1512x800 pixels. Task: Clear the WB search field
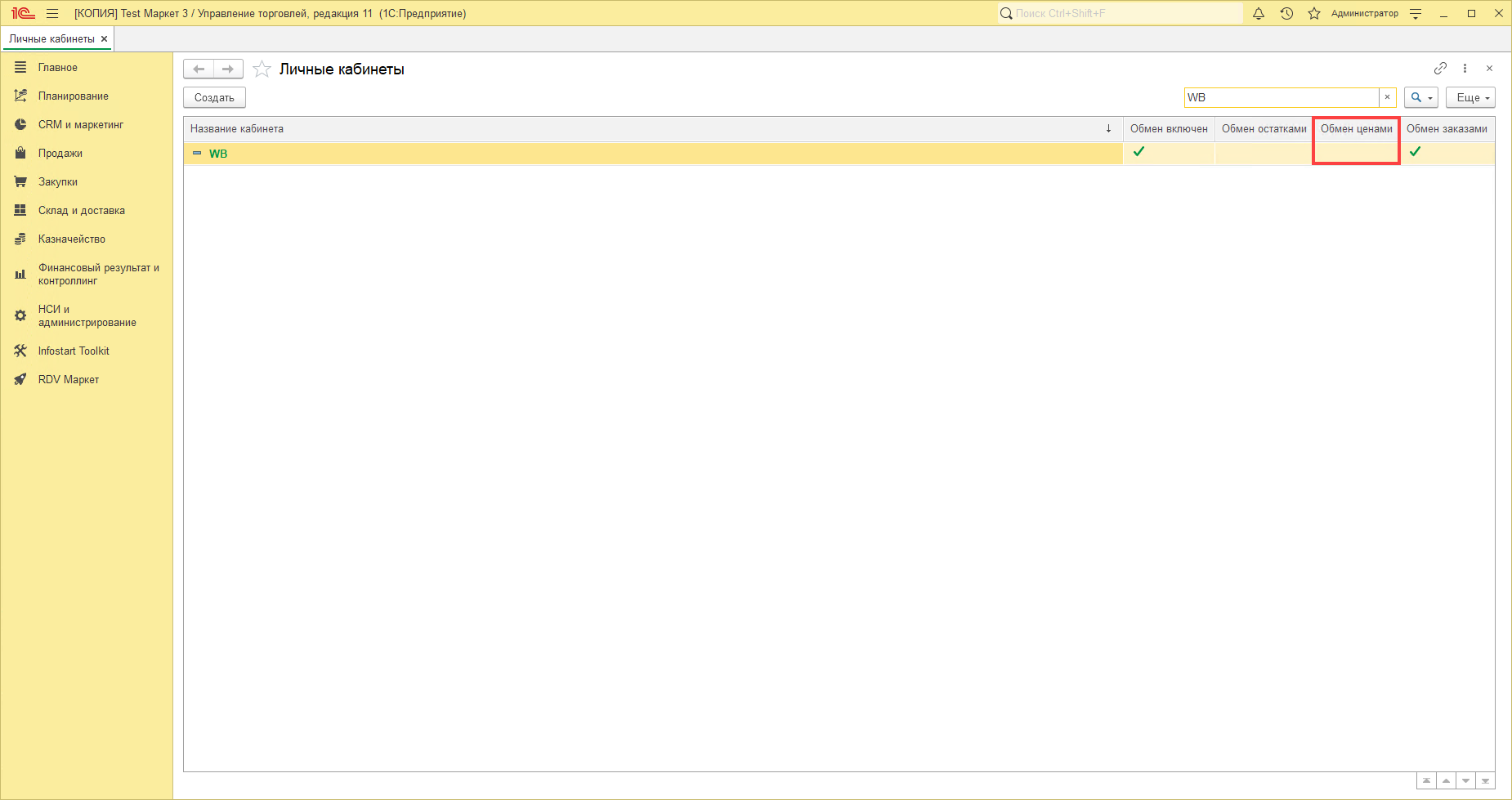[1387, 97]
